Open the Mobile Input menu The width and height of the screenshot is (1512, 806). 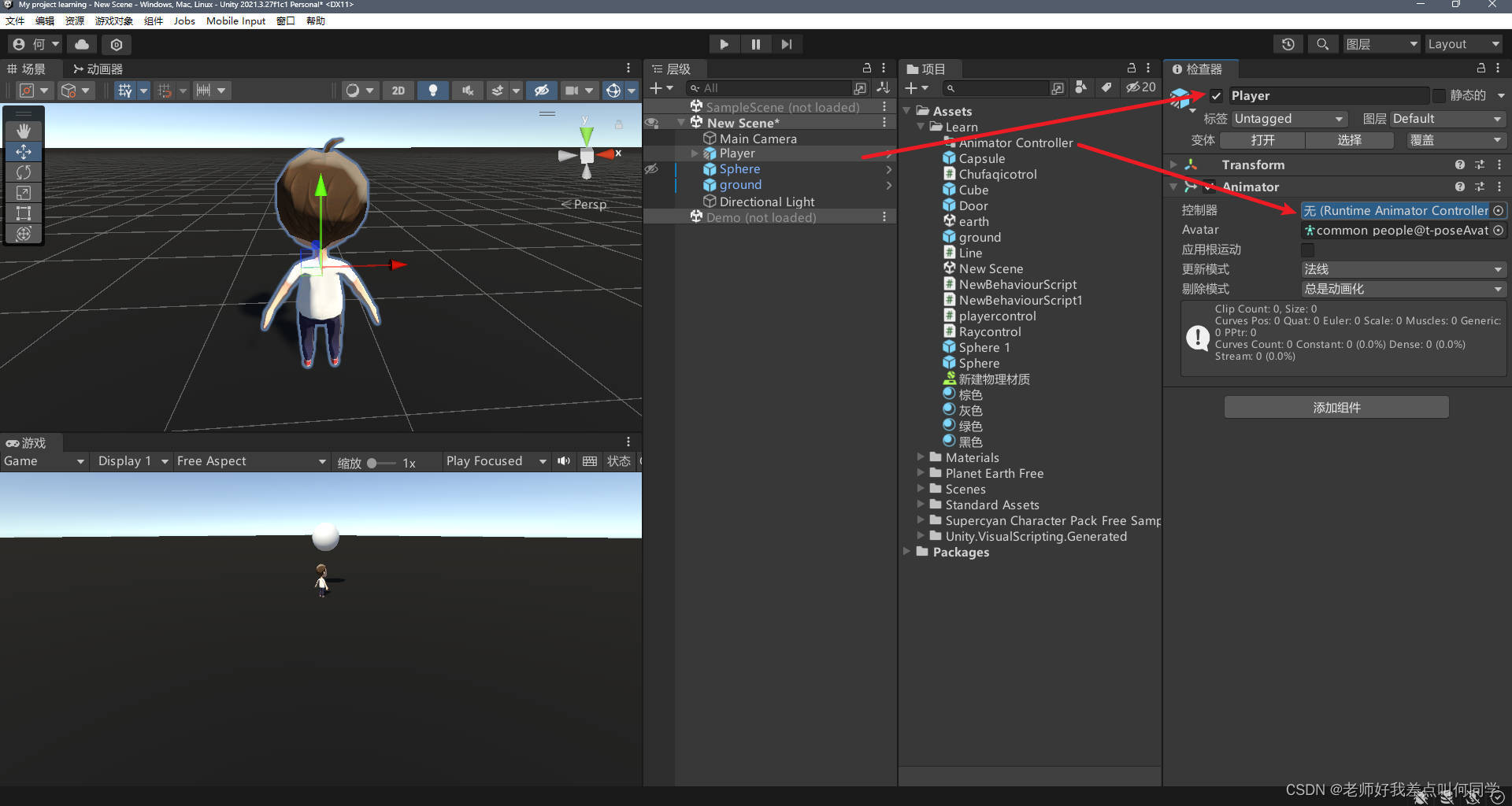point(235,21)
